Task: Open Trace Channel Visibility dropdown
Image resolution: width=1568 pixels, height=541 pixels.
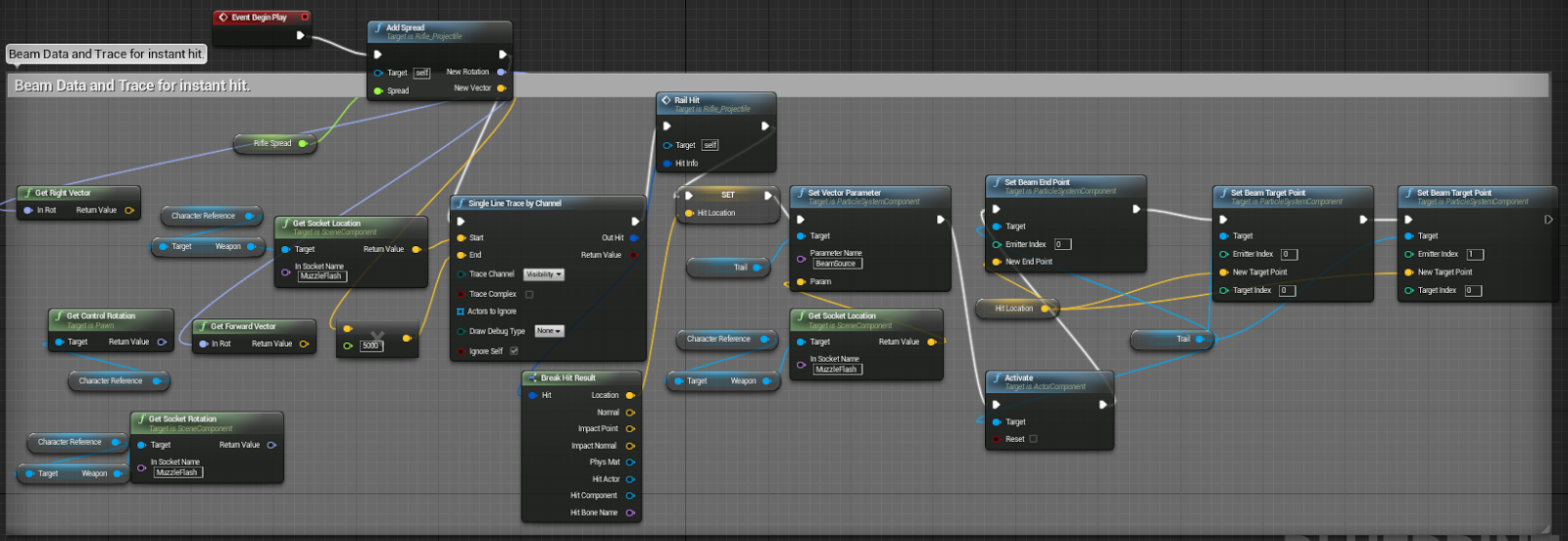Action: [x=544, y=274]
